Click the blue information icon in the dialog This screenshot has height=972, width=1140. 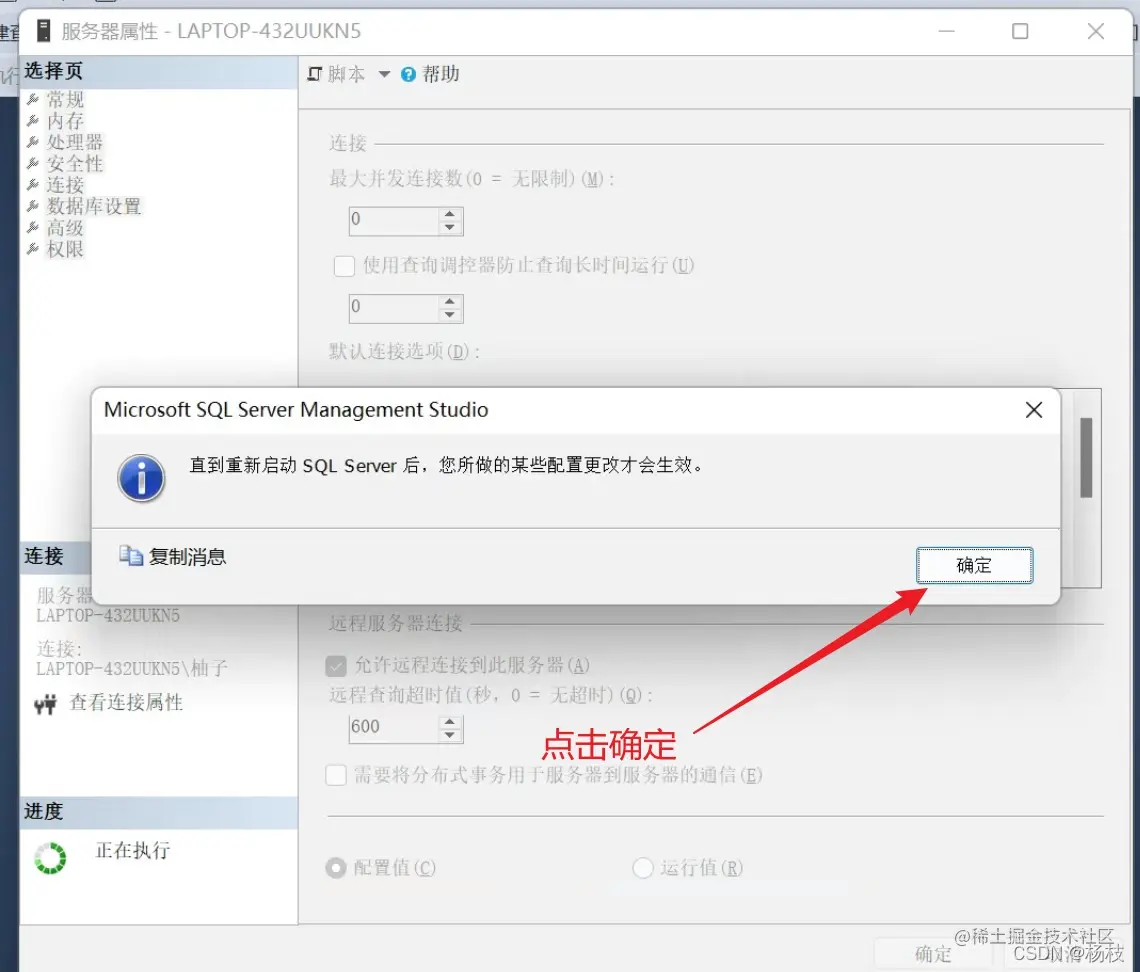pyautogui.click(x=141, y=478)
